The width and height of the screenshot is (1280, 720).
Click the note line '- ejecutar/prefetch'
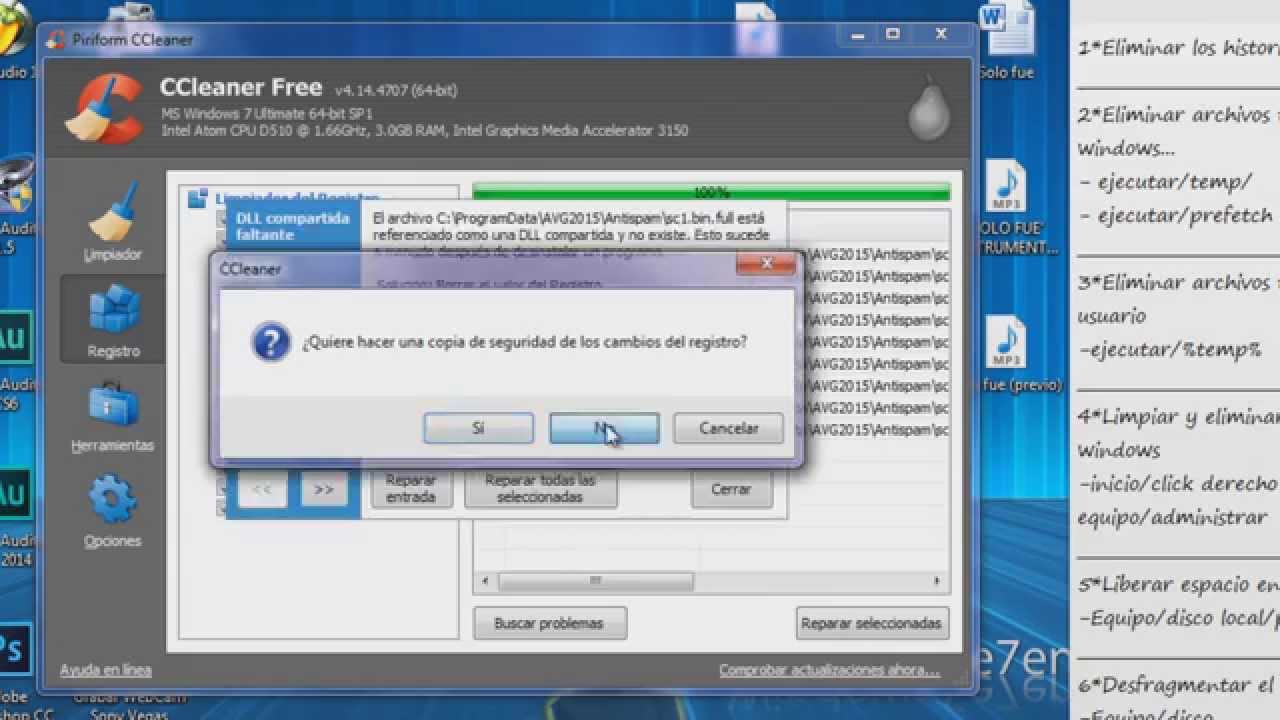coord(1175,215)
